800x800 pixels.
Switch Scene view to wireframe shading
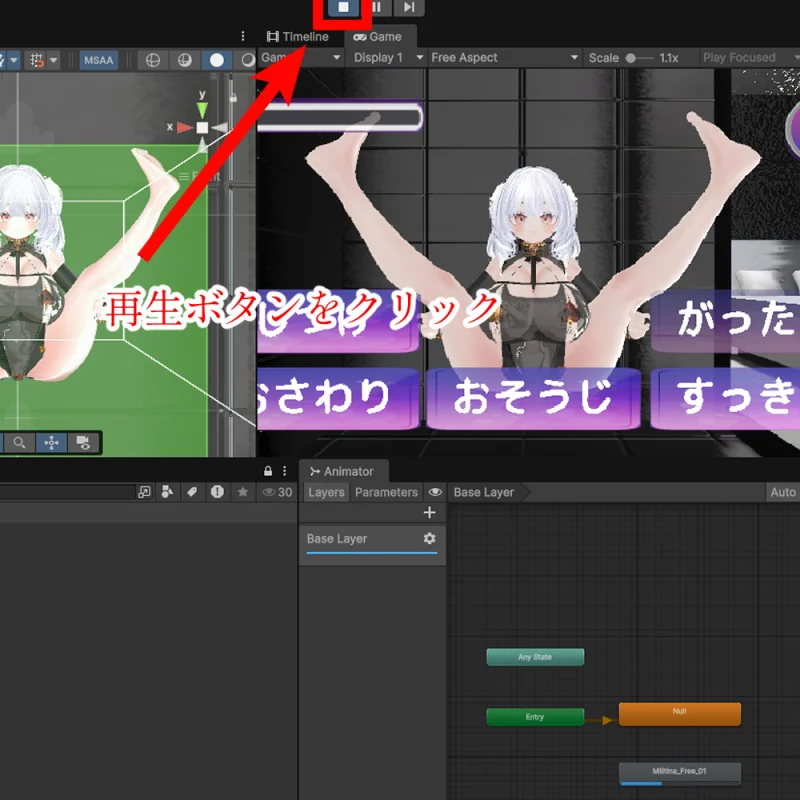[x=153, y=60]
